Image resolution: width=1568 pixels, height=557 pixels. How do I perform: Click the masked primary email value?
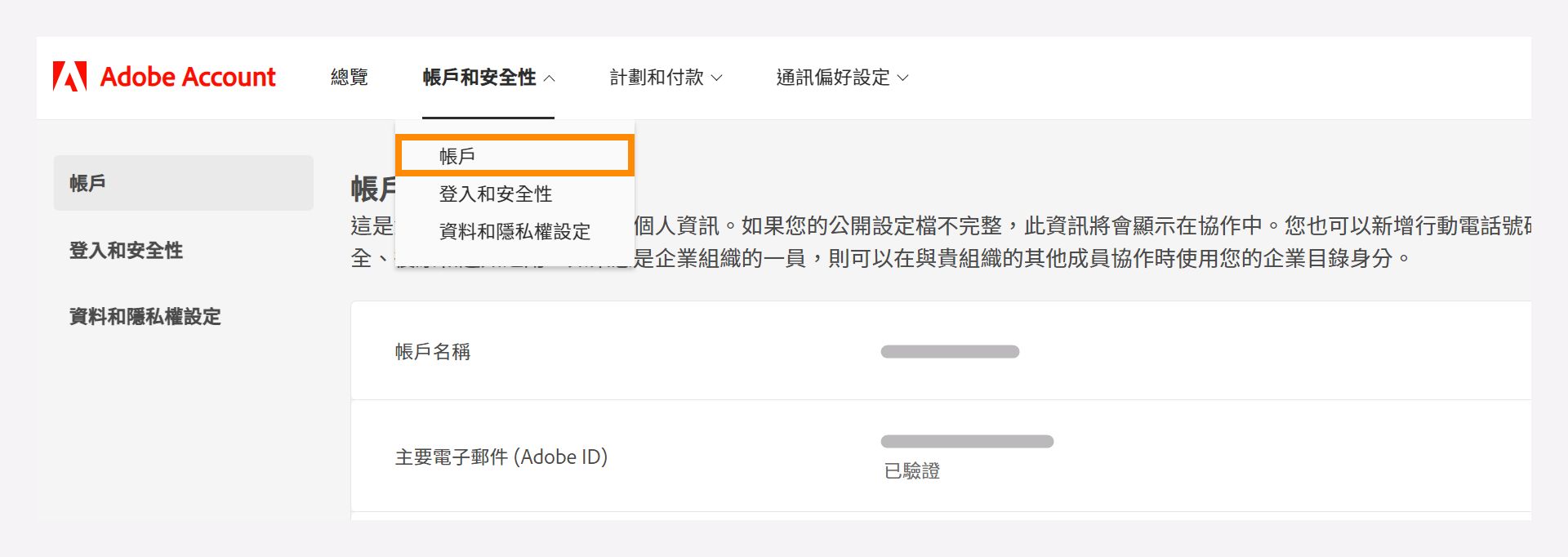point(968,441)
